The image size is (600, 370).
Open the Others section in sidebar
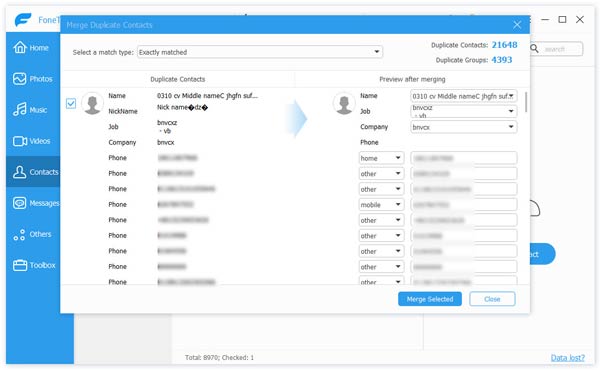click(x=33, y=234)
